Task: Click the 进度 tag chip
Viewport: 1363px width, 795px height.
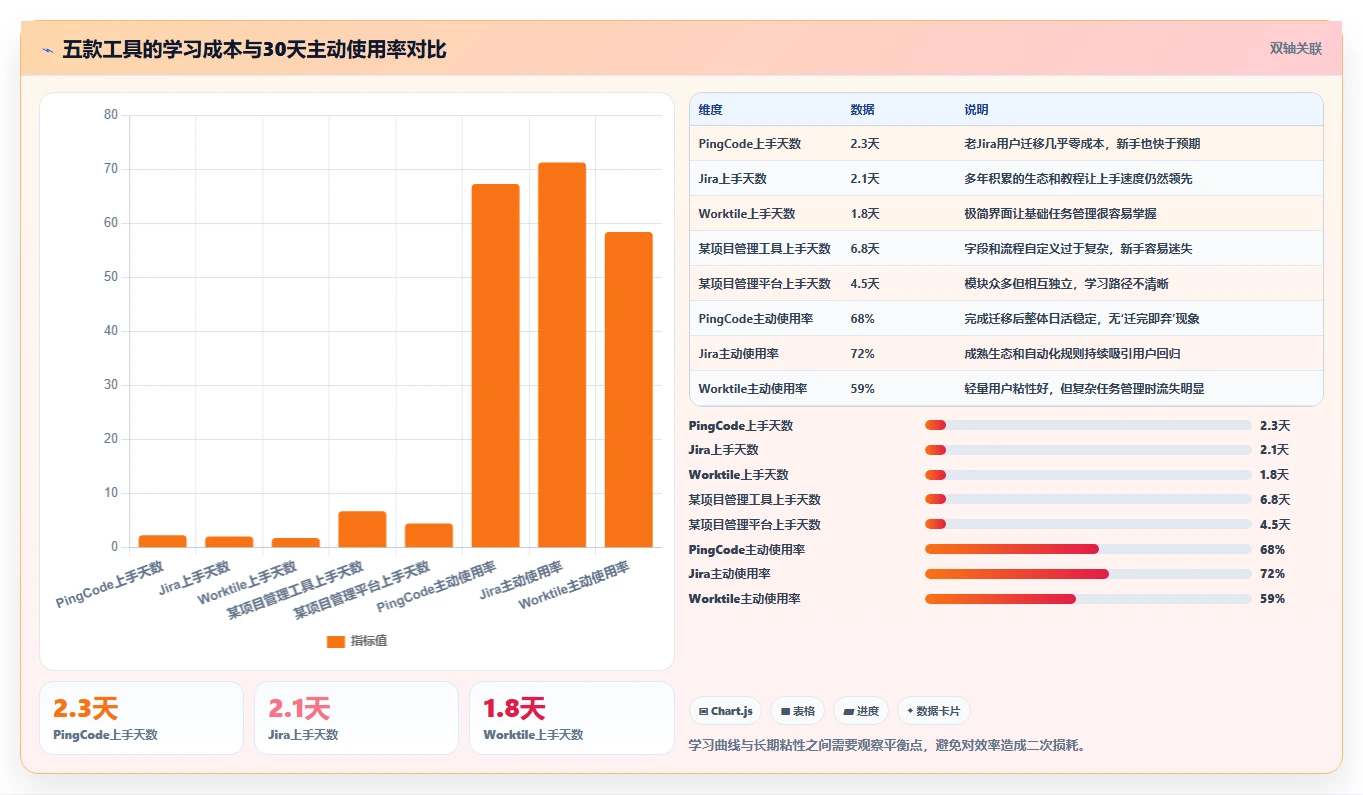Action: [x=861, y=711]
